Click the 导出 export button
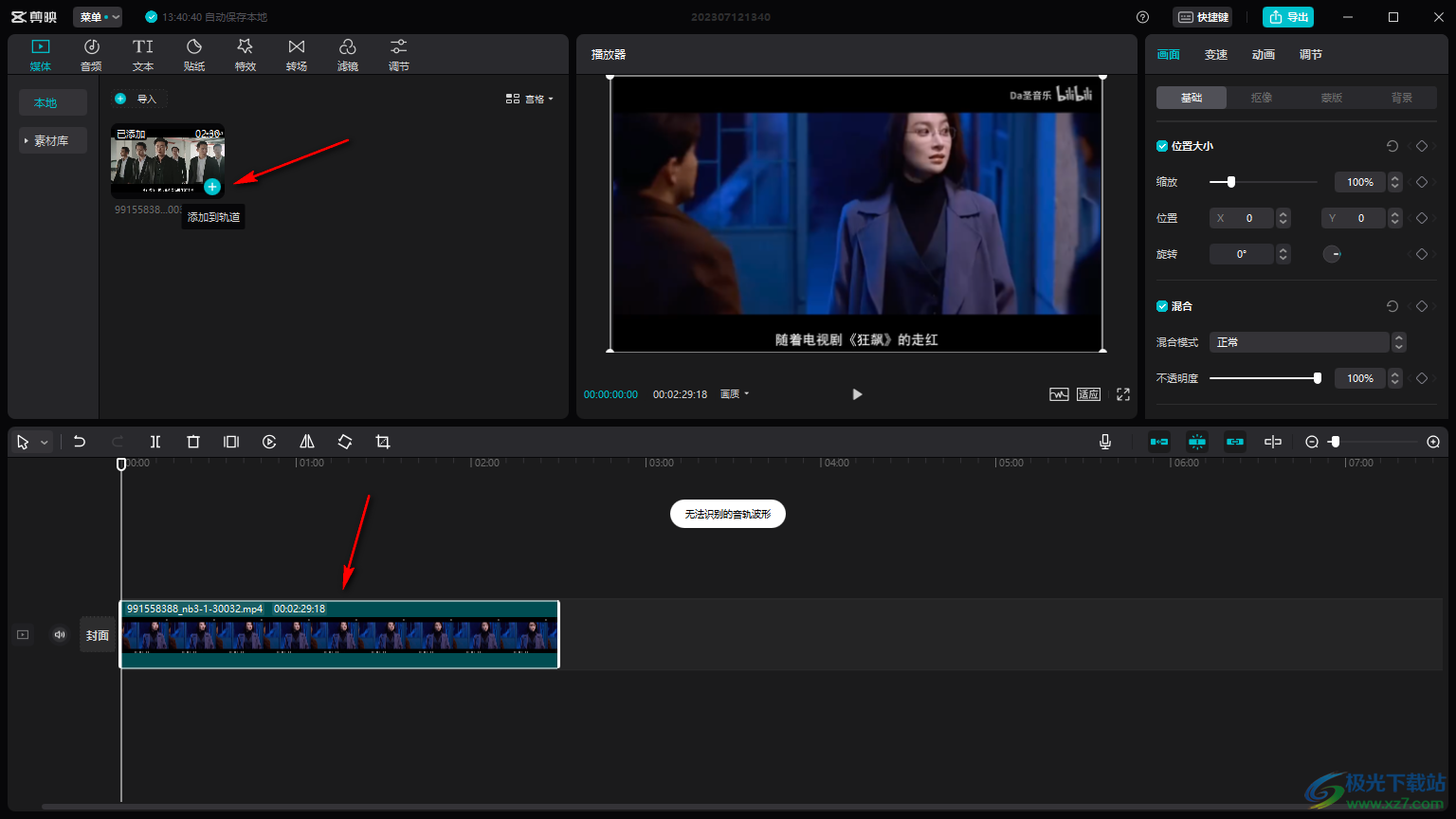1456x819 pixels. (x=1288, y=17)
